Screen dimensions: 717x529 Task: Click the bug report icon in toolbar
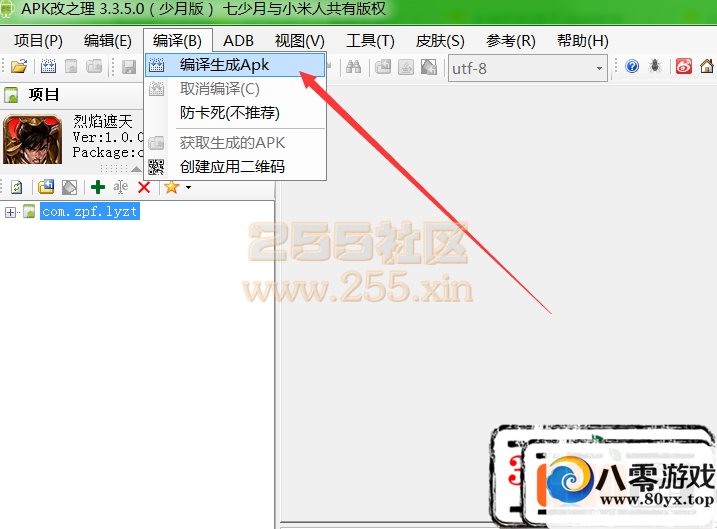[x=655, y=67]
